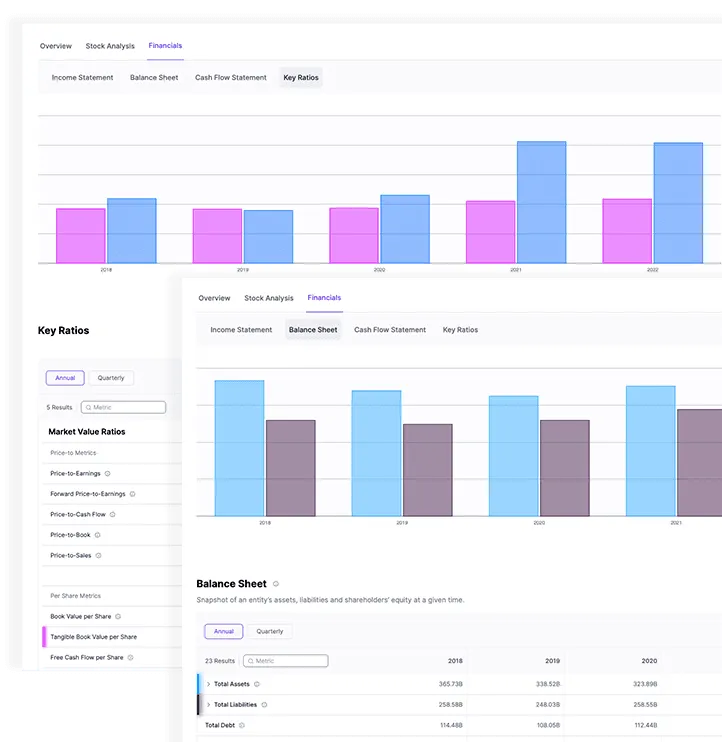The width and height of the screenshot is (722, 742).
Task: Click info icon next to Balance Sheet heading
Action: [x=276, y=584]
